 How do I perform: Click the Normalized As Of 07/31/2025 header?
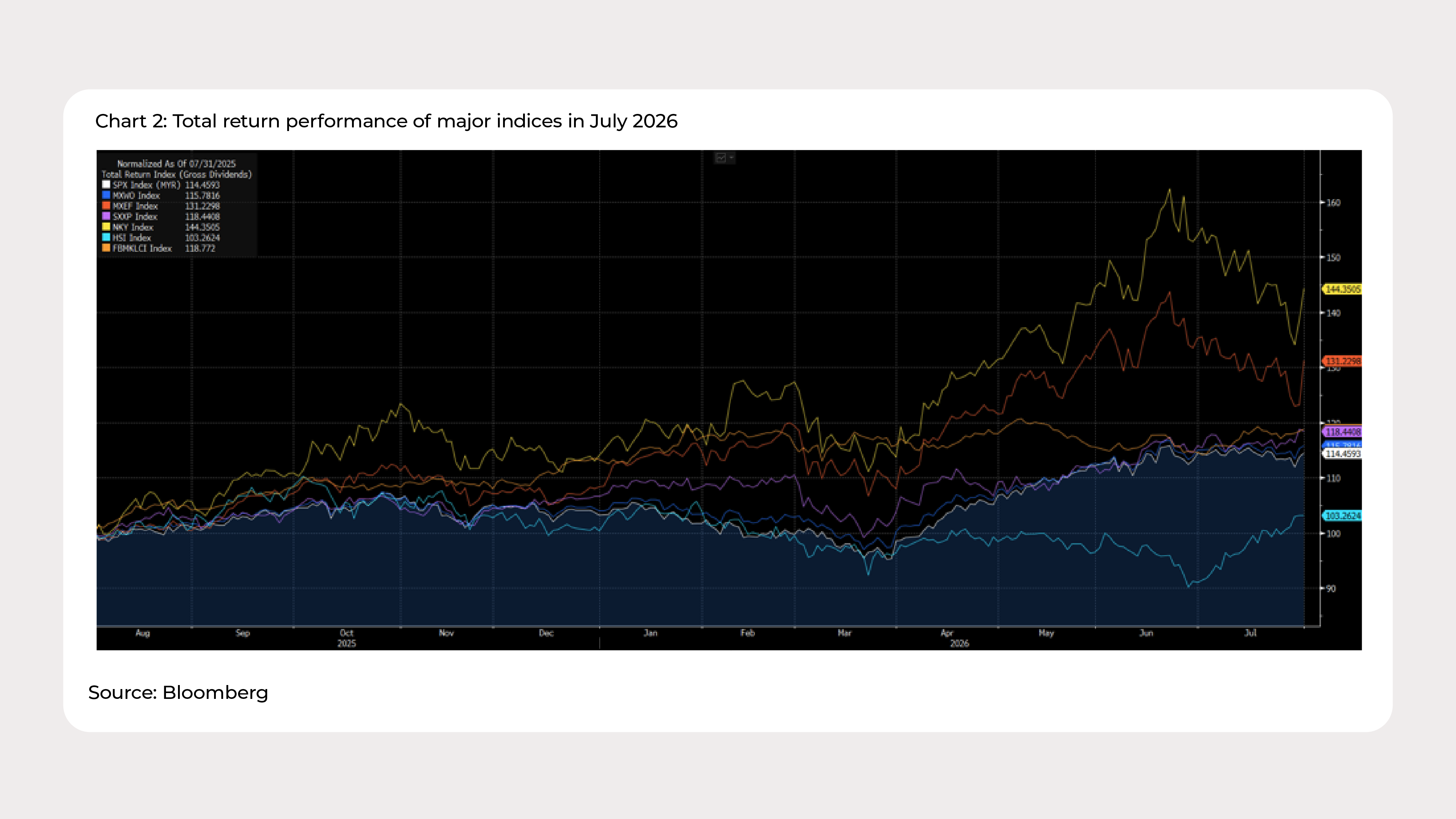click(x=176, y=163)
